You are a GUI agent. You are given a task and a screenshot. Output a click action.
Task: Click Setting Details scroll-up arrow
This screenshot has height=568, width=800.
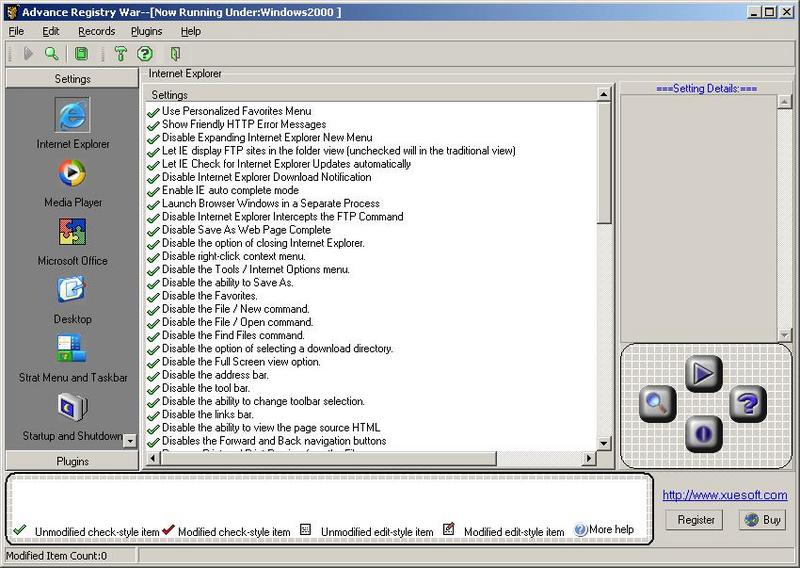click(784, 102)
